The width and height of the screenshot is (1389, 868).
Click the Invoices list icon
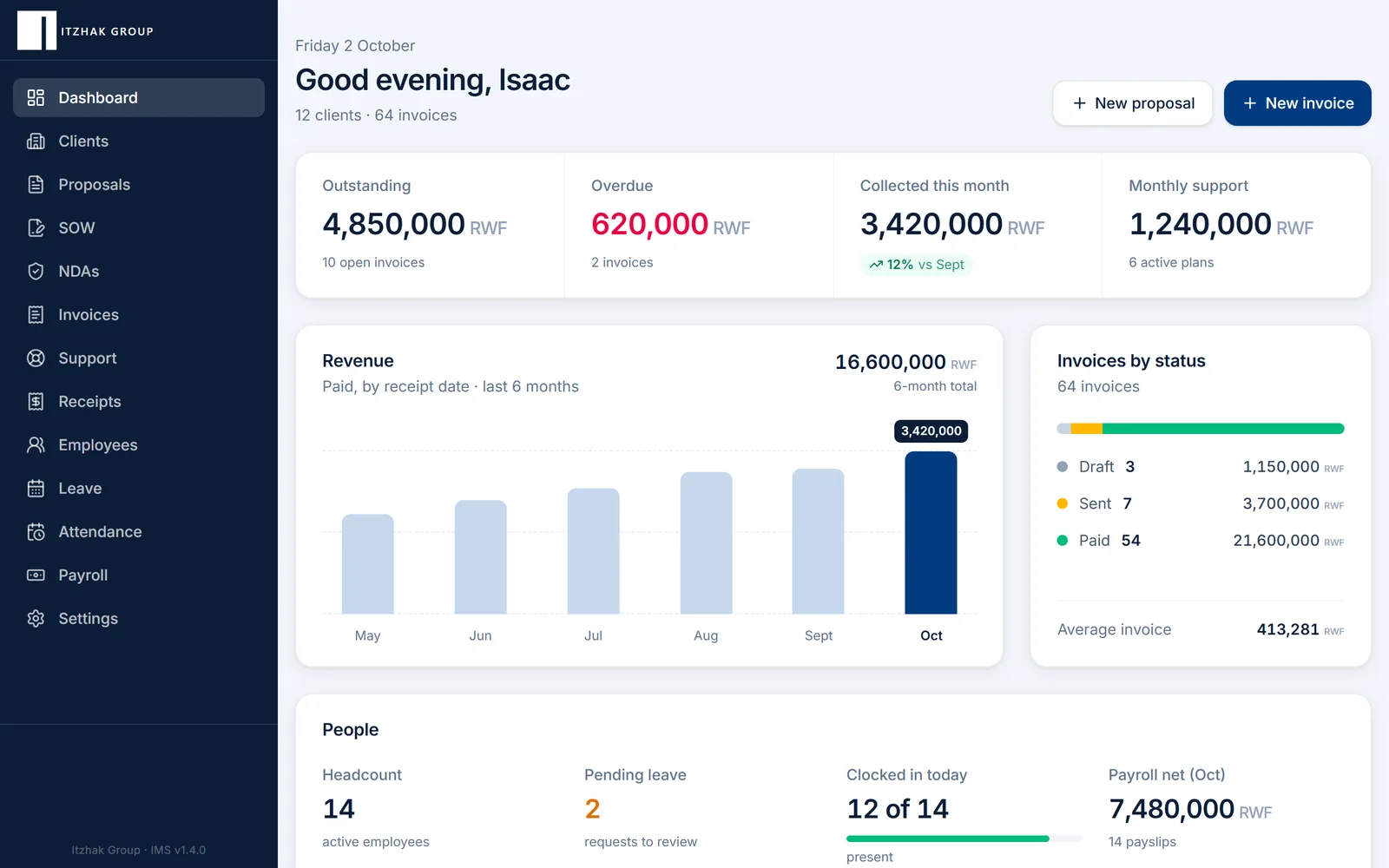tap(36, 315)
